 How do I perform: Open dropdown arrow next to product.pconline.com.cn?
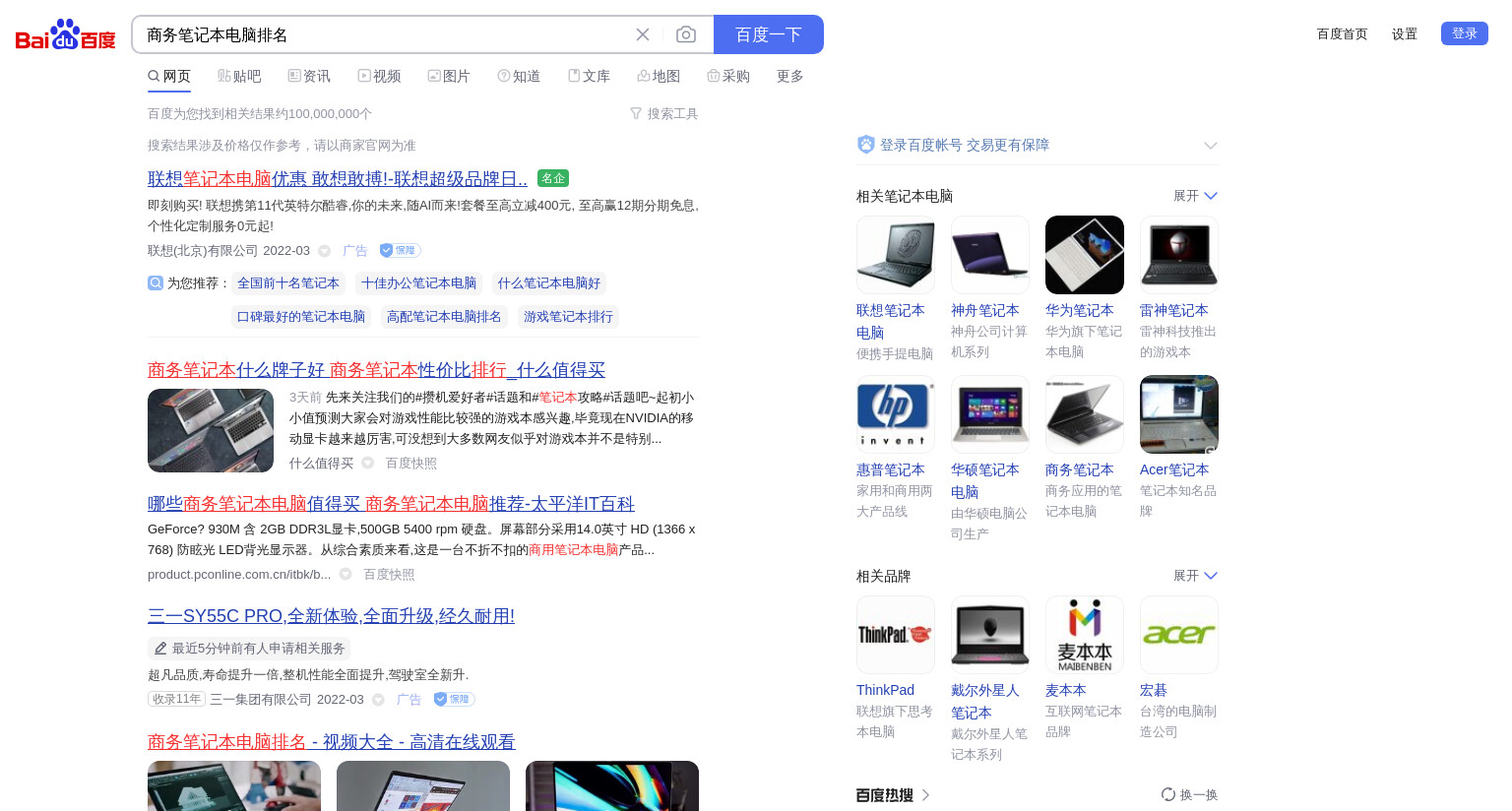(x=346, y=575)
